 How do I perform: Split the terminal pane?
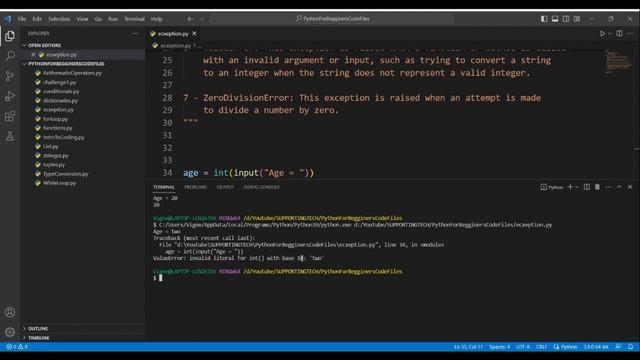587,187
